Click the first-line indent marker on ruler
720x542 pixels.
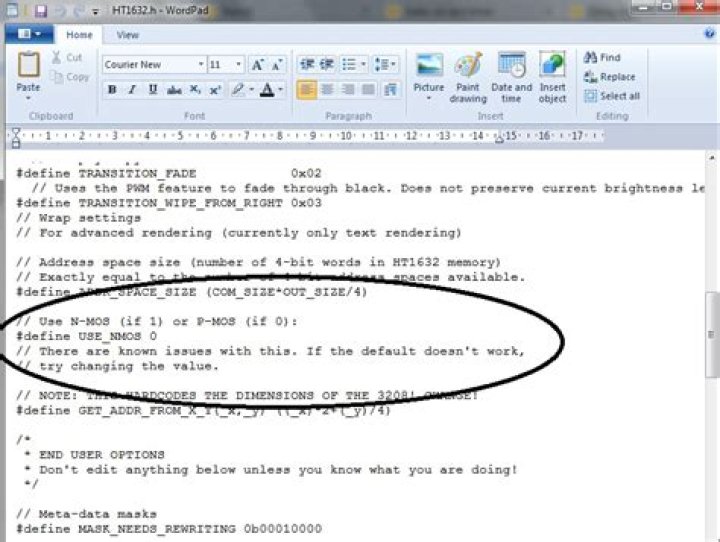point(16,133)
